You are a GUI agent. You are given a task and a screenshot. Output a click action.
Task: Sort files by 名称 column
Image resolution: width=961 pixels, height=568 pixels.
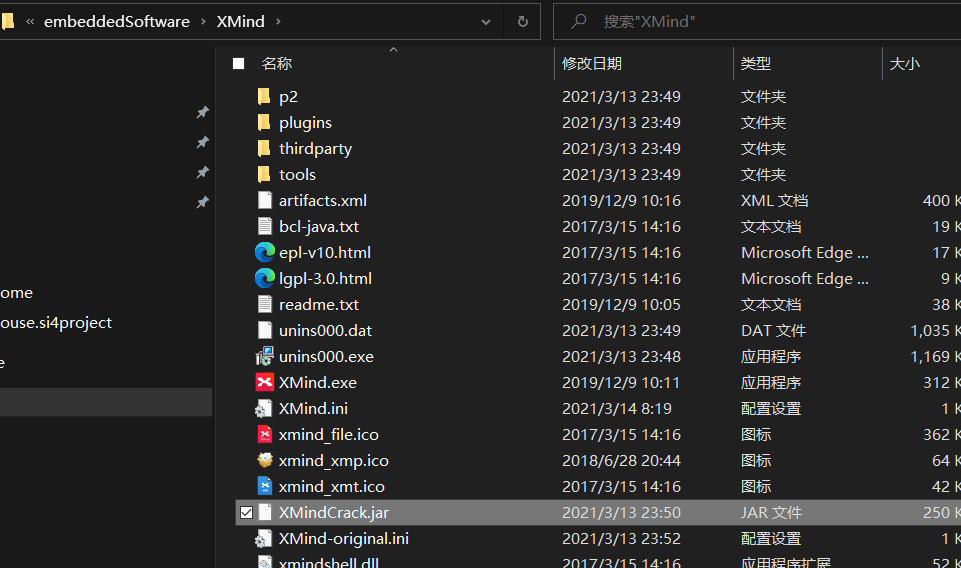(276, 64)
